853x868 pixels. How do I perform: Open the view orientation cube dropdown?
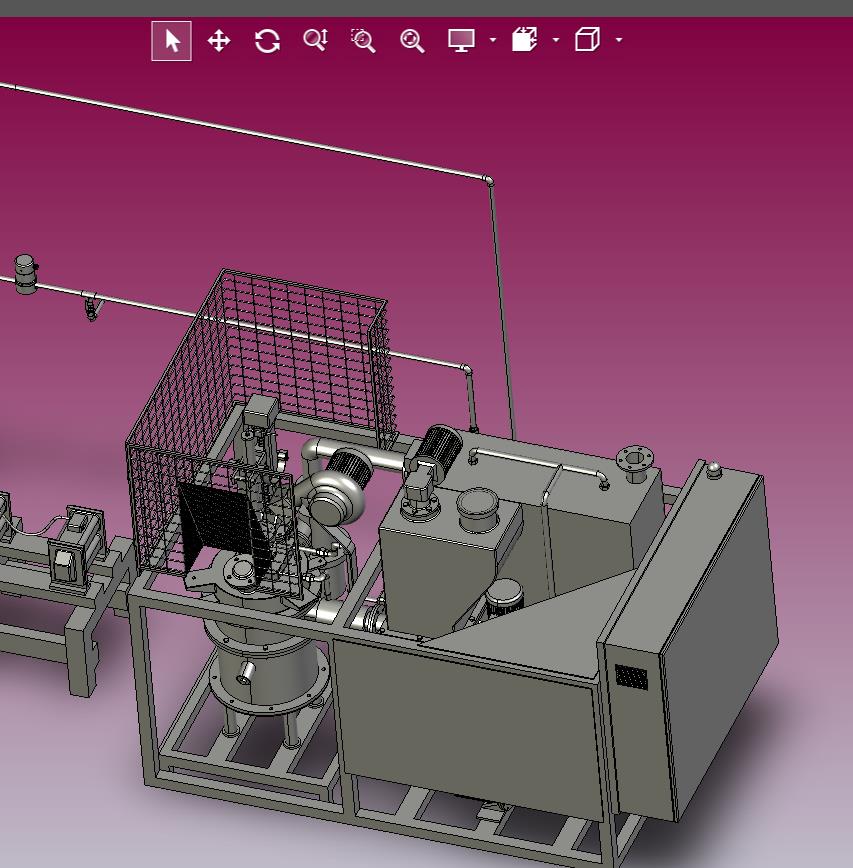(619, 40)
